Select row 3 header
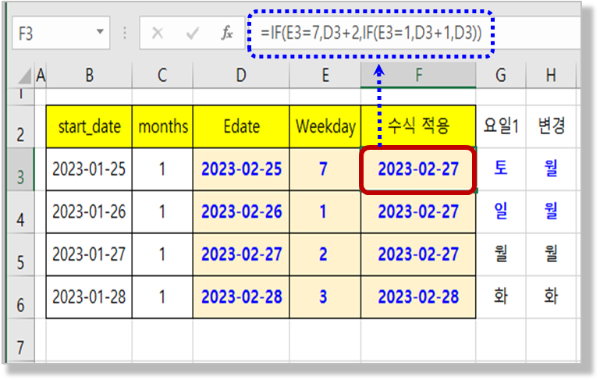Viewport: 600px width, 380px height. click(21, 169)
